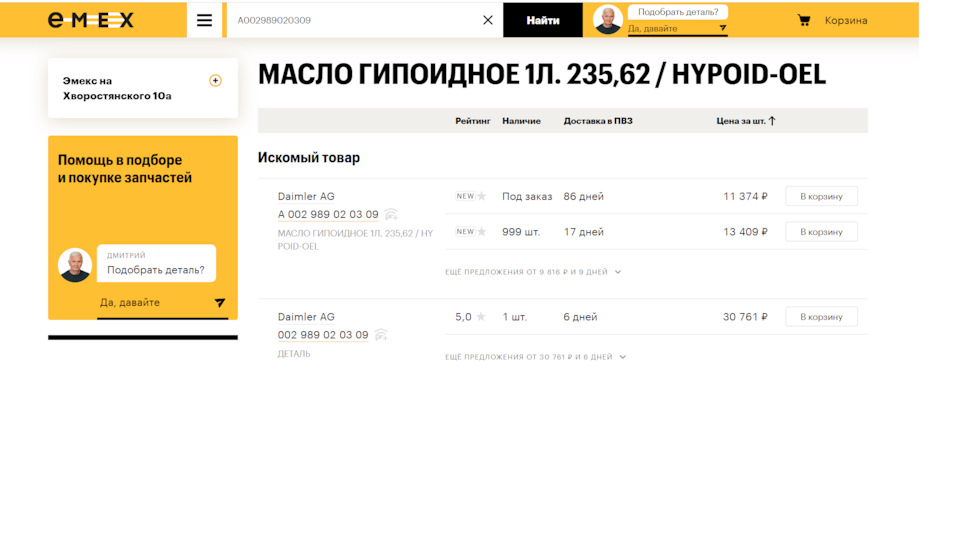Click the Найти search button

tap(542, 20)
